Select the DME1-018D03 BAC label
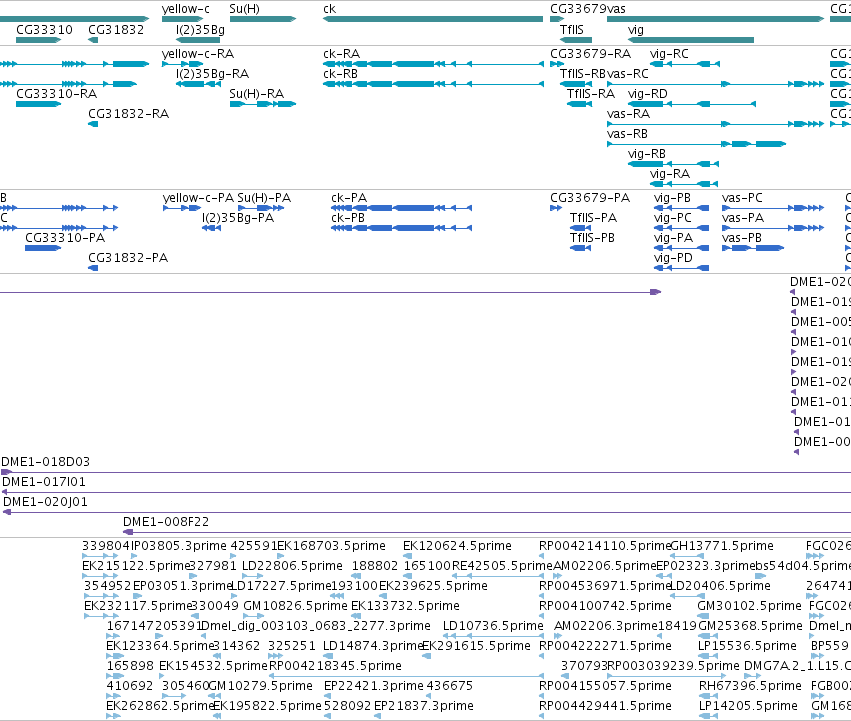This screenshot has height=721, width=851. pyautogui.click(x=46, y=463)
